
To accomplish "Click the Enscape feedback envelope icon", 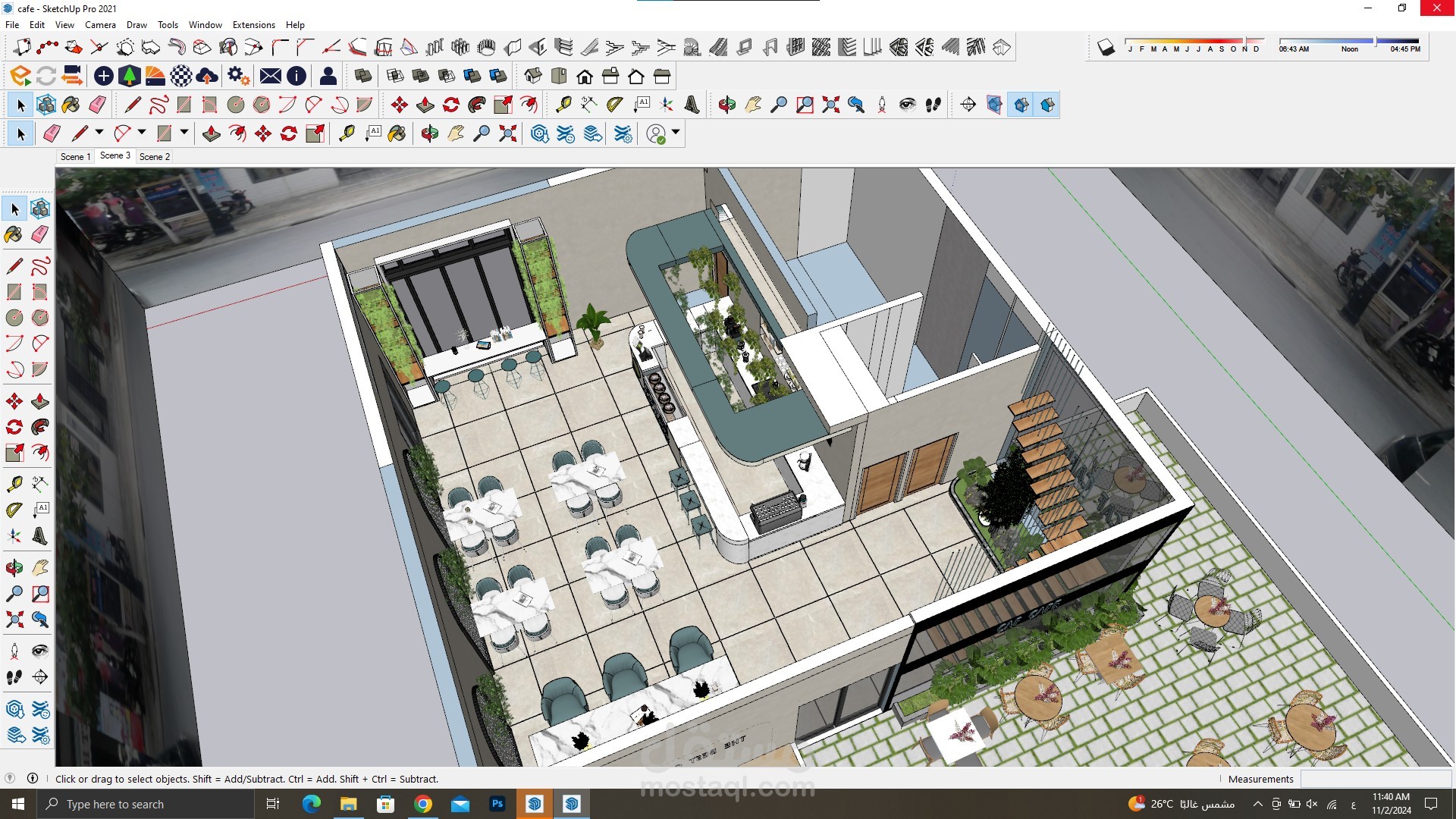I will [x=270, y=76].
